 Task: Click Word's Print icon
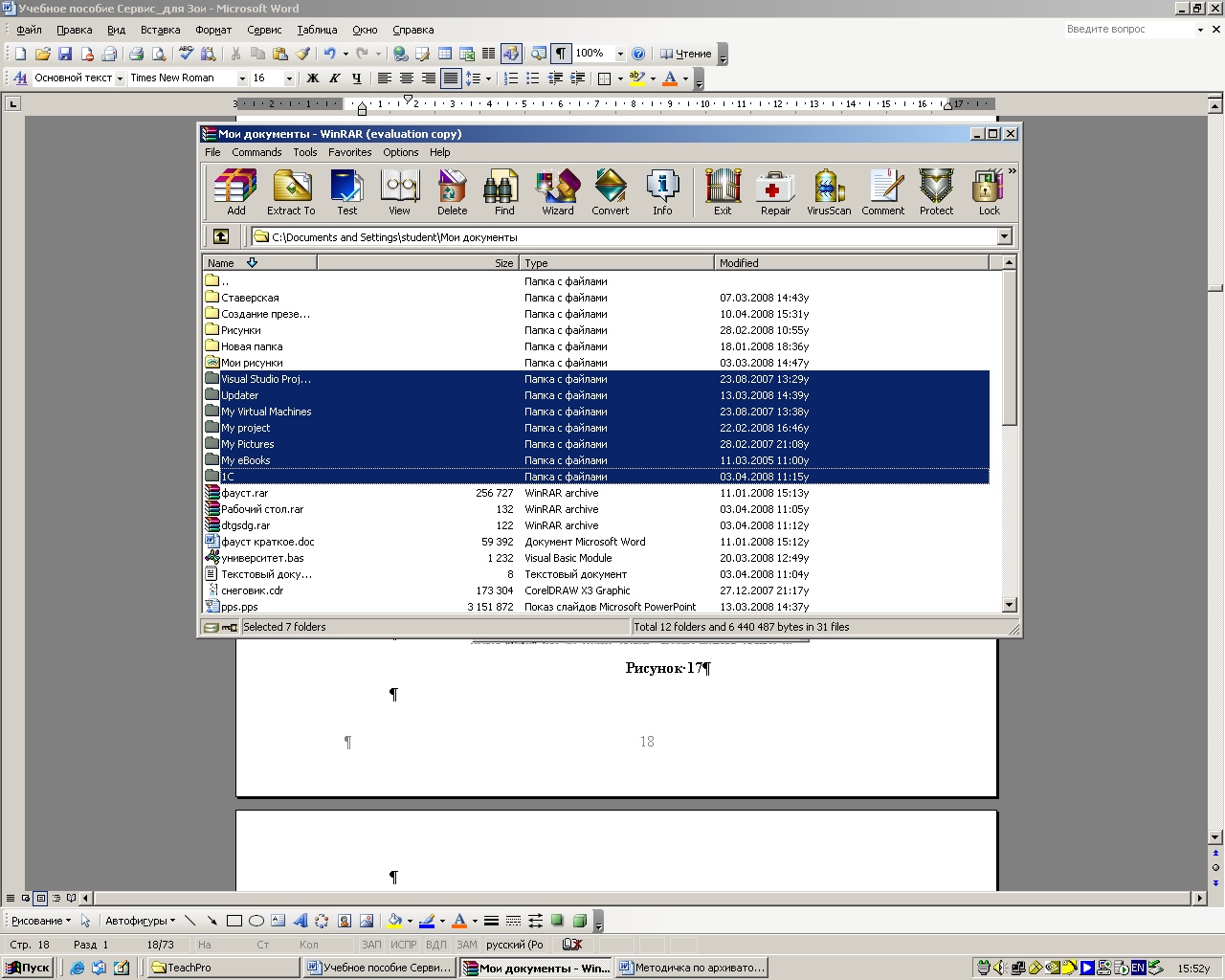pyautogui.click(x=136, y=54)
